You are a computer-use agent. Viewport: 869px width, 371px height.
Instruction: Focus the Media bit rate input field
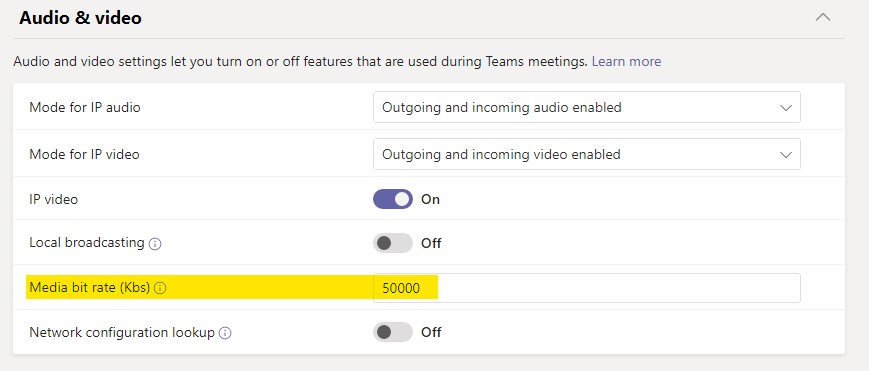(586, 288)
